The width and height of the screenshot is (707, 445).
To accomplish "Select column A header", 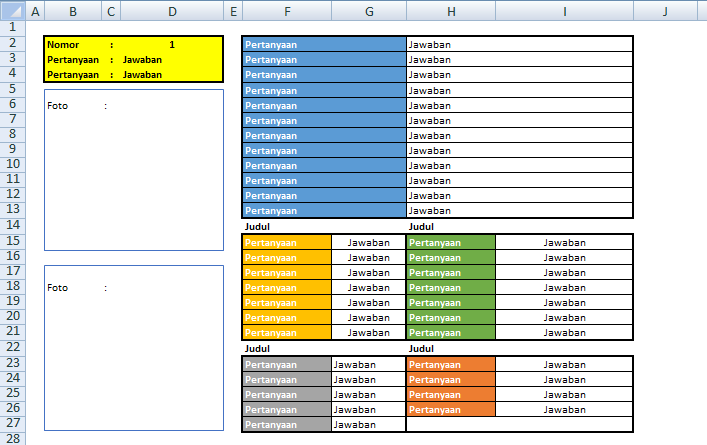I will click(x=35, y=11).
